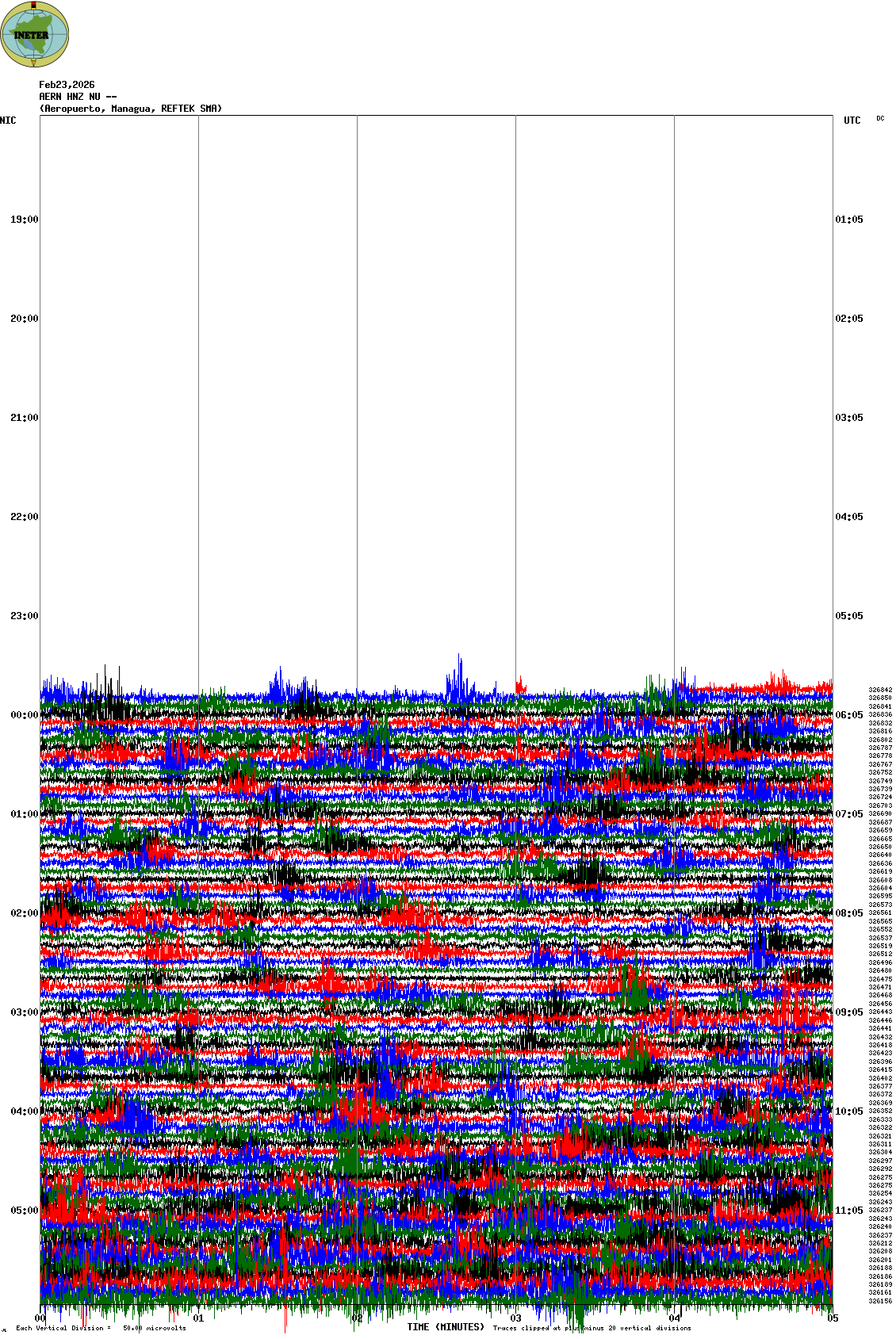Click the traces clipped footnote text
Viewport: 896px width, 1339px height.
(x=592, y=1328)
